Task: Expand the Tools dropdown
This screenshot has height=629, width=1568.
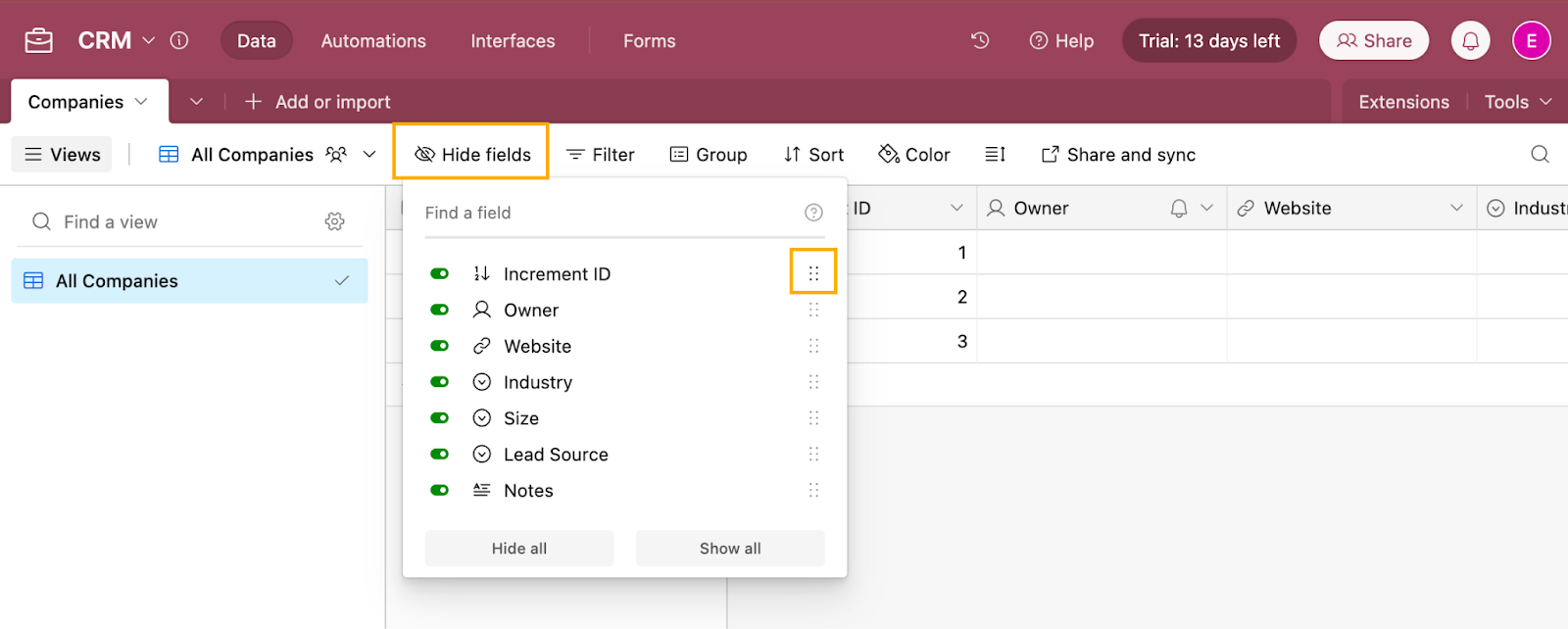Action: [x=1518, y=102]
